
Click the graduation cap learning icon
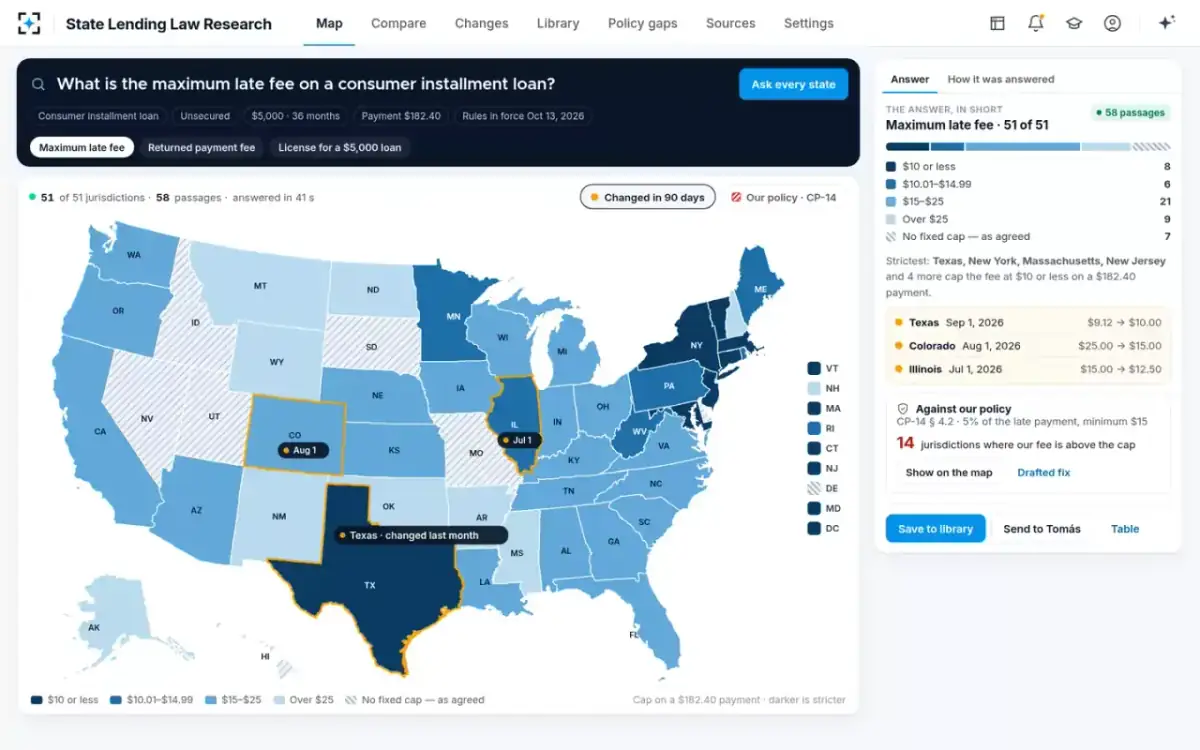1074,23
